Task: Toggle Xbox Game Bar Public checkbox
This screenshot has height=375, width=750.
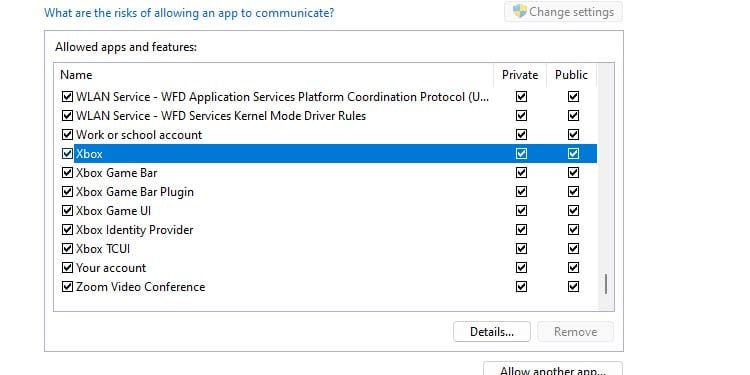Action: [574, 173]
